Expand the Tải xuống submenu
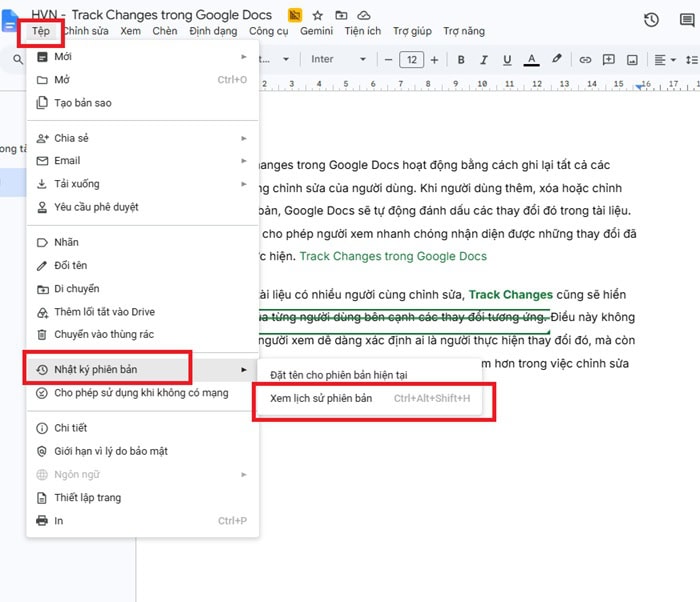The height and width of the screenshot is (602, 700). click(x=142, y=184)
